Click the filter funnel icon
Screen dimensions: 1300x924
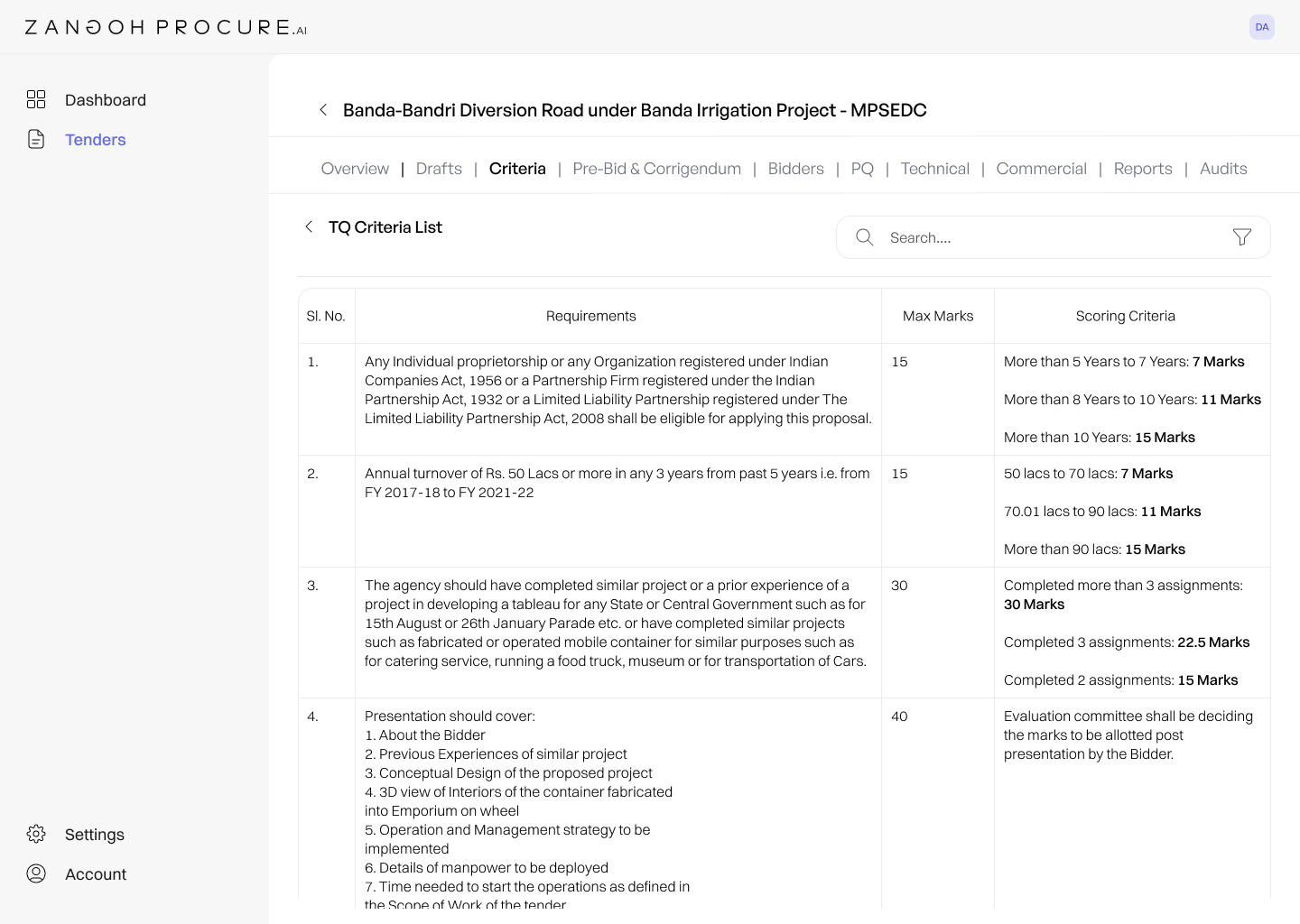1242,237
